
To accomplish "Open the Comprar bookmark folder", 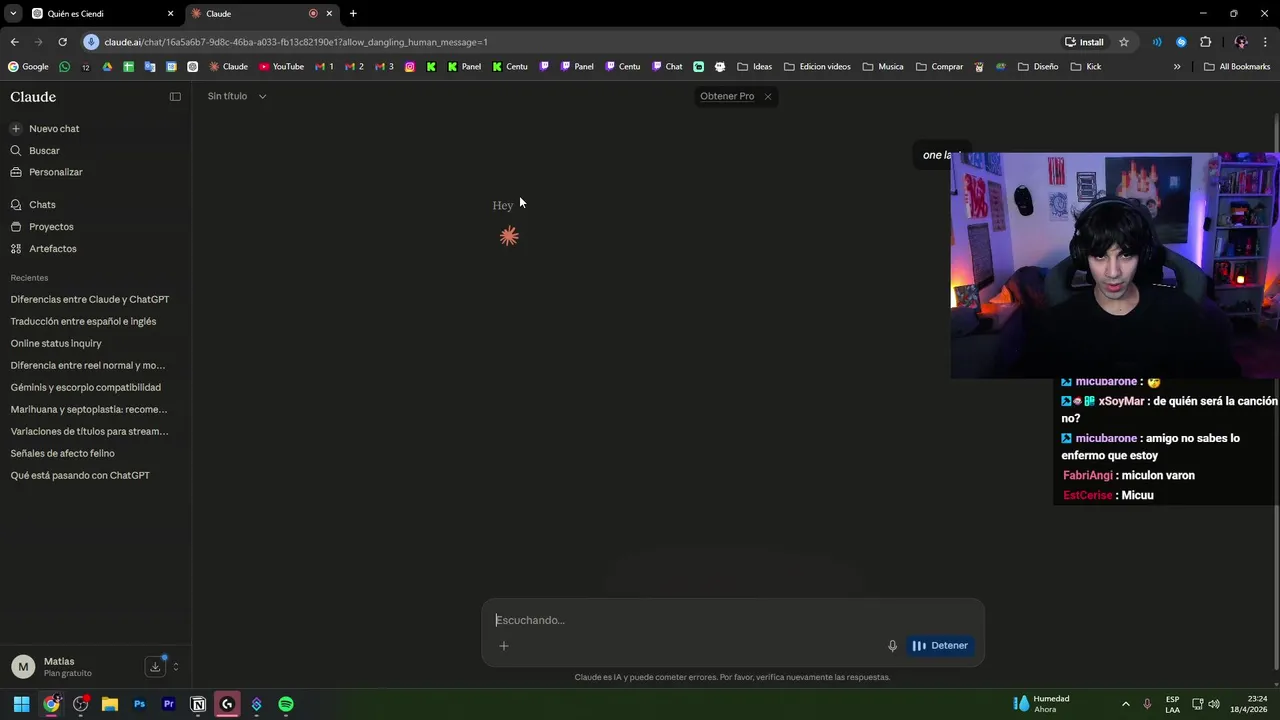I will click(939, 67).
